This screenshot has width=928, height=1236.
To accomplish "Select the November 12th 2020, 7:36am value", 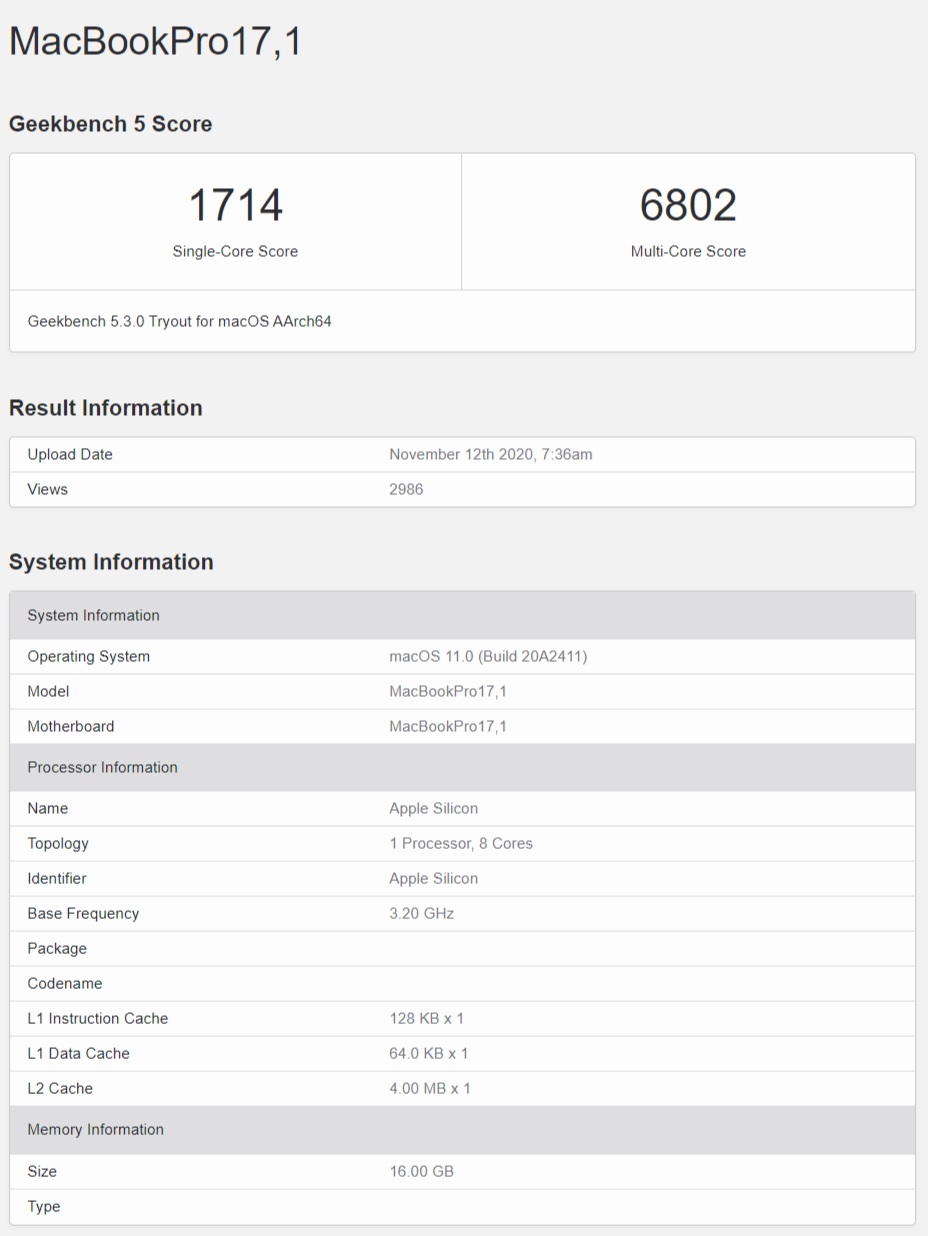I will (x=490, y=454).
